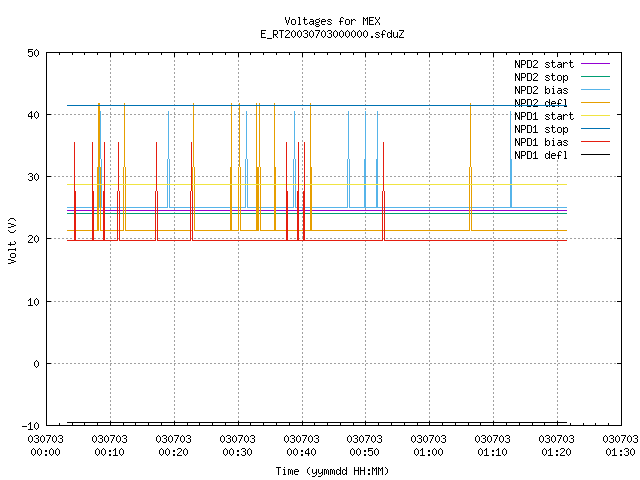The height and width of the screenshot is (480, 640).
Task: Click the purple line sample beside NPD2 start
Action: click(x=595, y=64)
